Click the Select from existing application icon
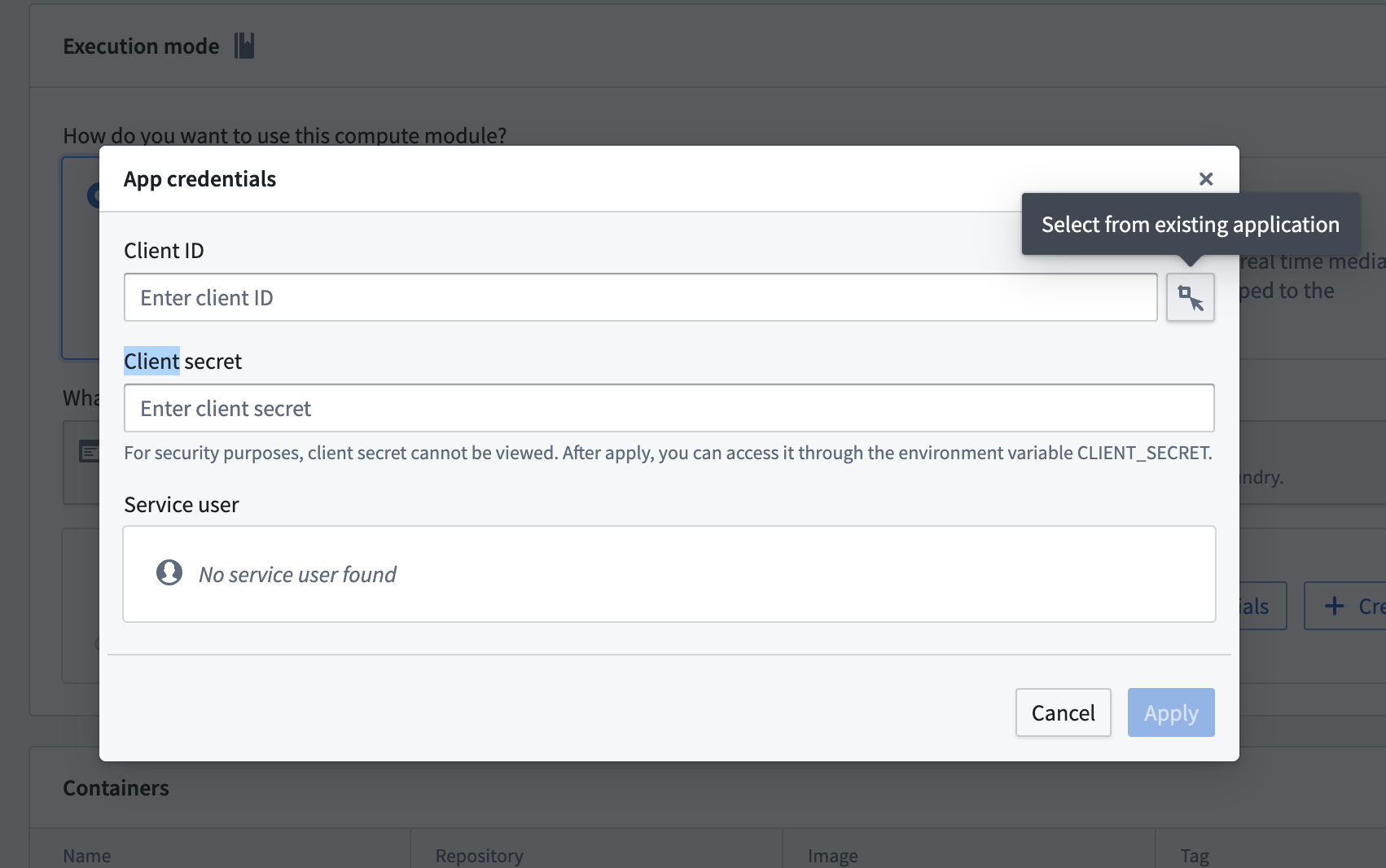The height and width of the screenshot is (868, 1386). click(x=1190, y=297)
